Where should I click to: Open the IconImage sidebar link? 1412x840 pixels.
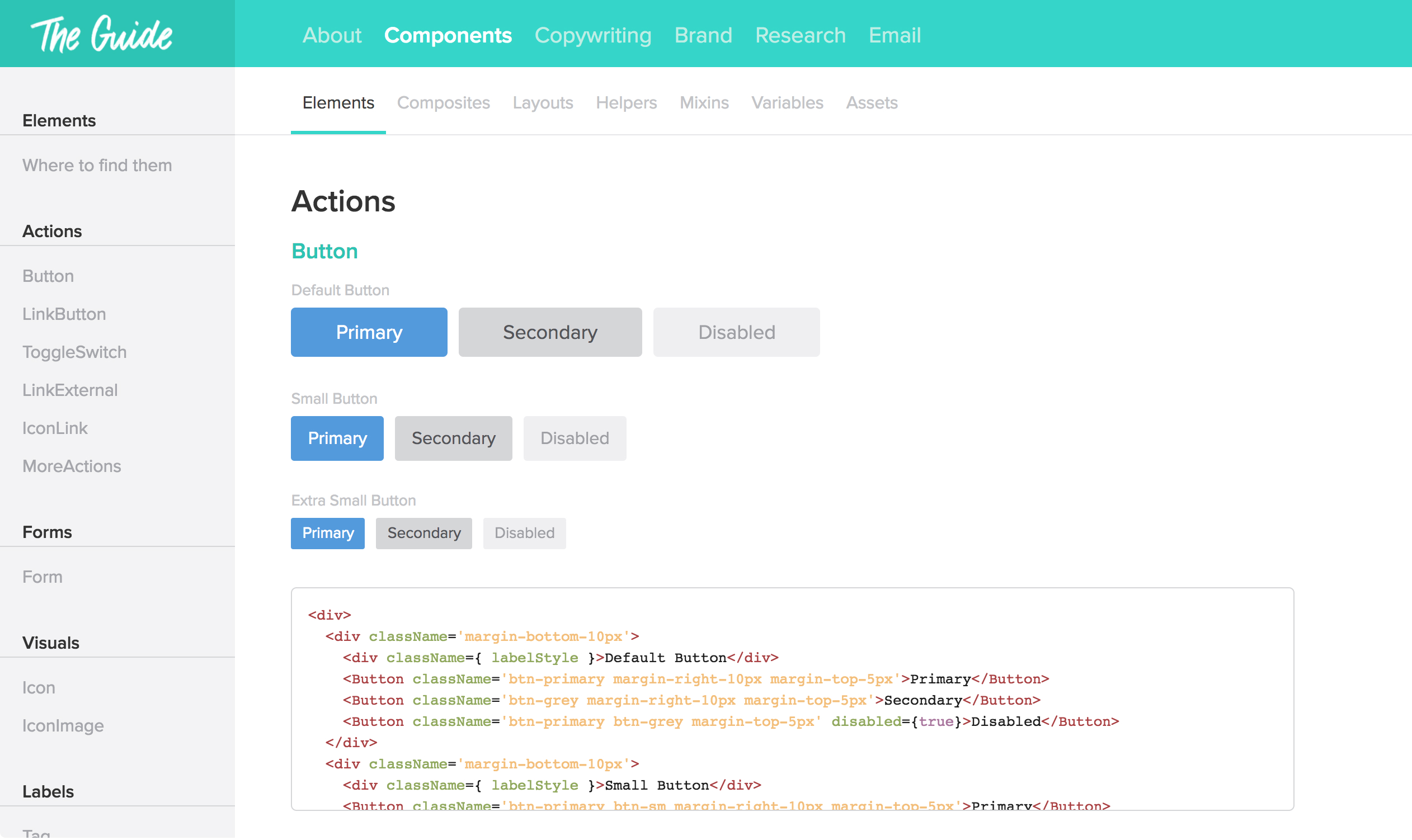pyautogui.click(x=63, y=726)
